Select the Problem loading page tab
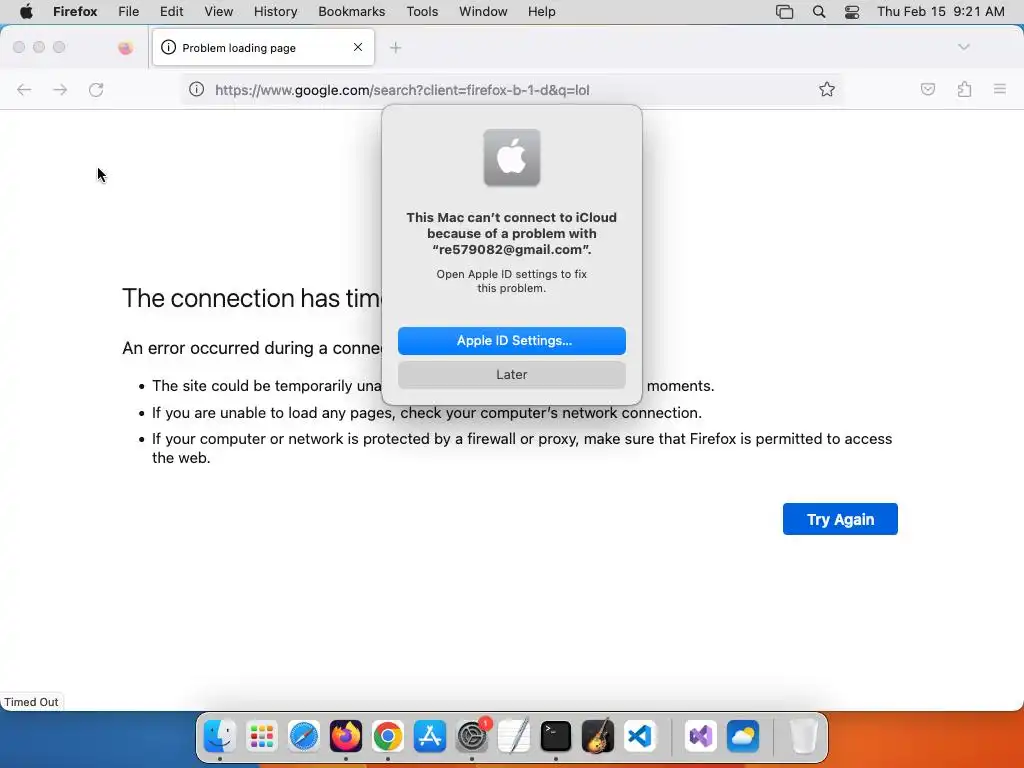Screen dimensions: 1024x768 tap(263, 48)
